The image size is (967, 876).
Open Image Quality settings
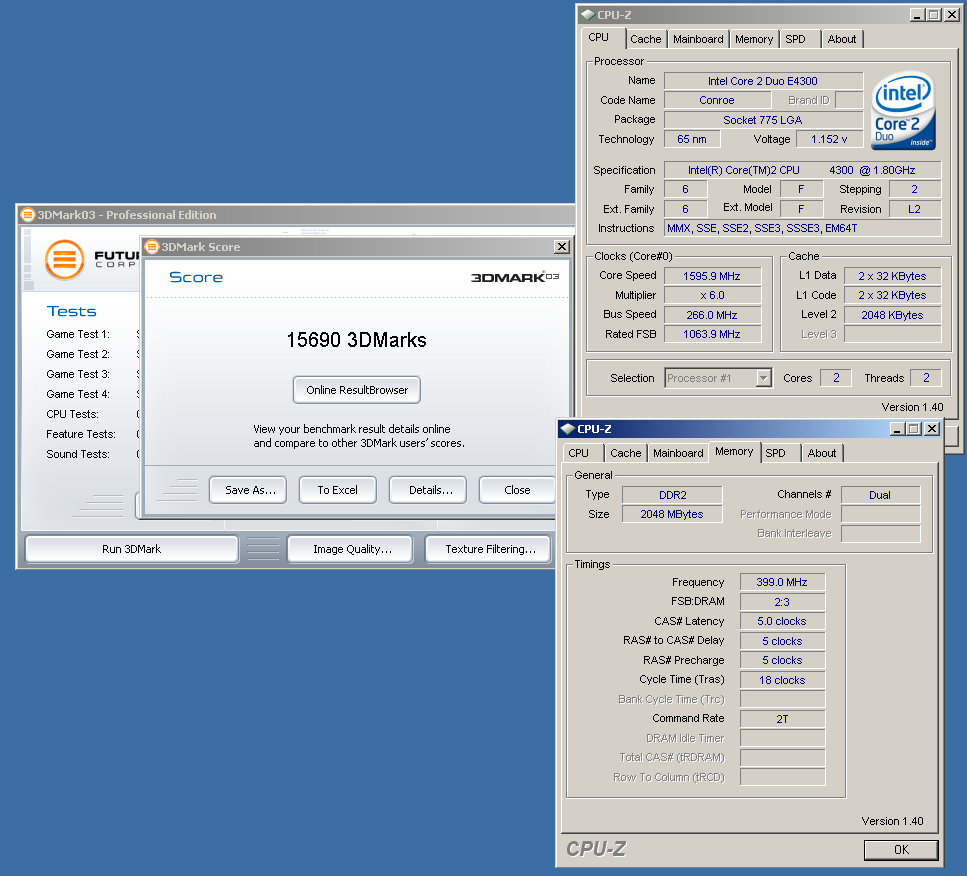point(350,549)
